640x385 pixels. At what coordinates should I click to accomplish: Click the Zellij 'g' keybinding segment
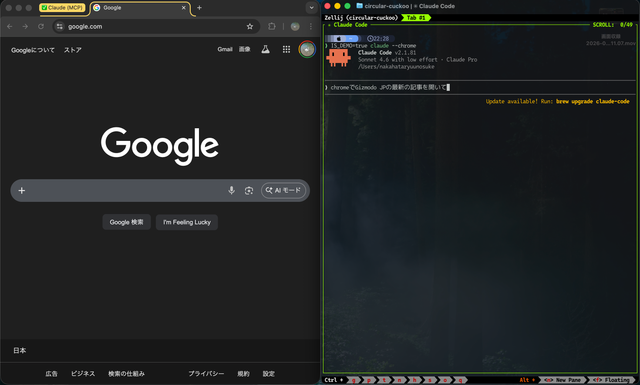tap(353, 380)
